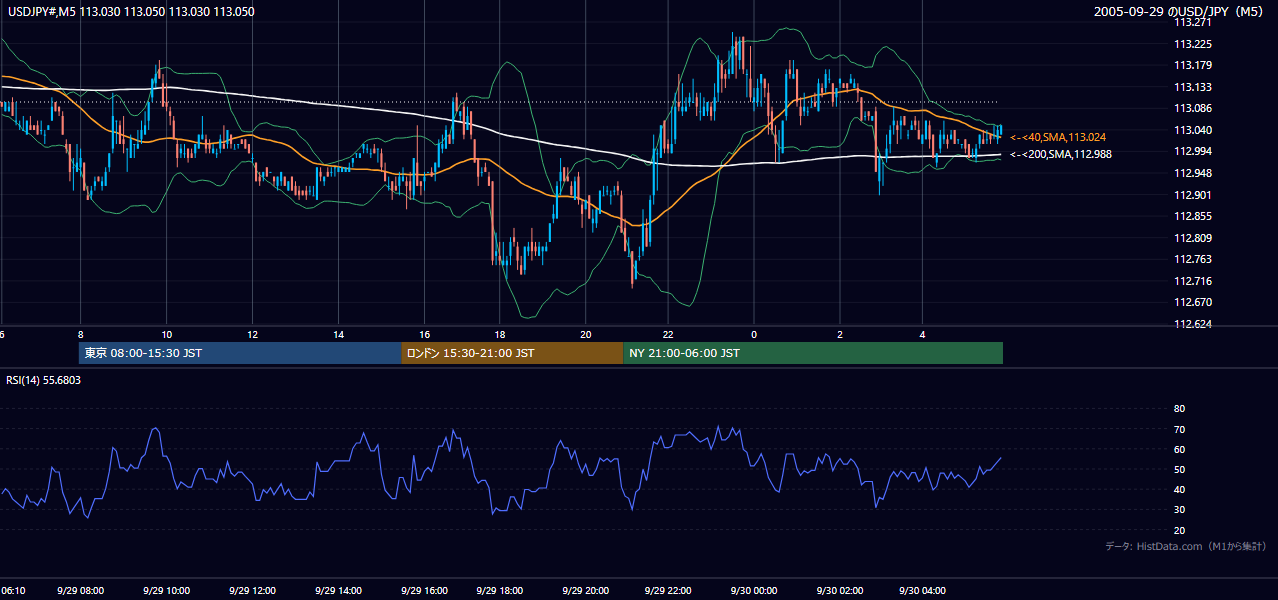Screen dimensions: 1278x600
Task: Click hour tick label 8 under price chart
Action: point(80,334)
